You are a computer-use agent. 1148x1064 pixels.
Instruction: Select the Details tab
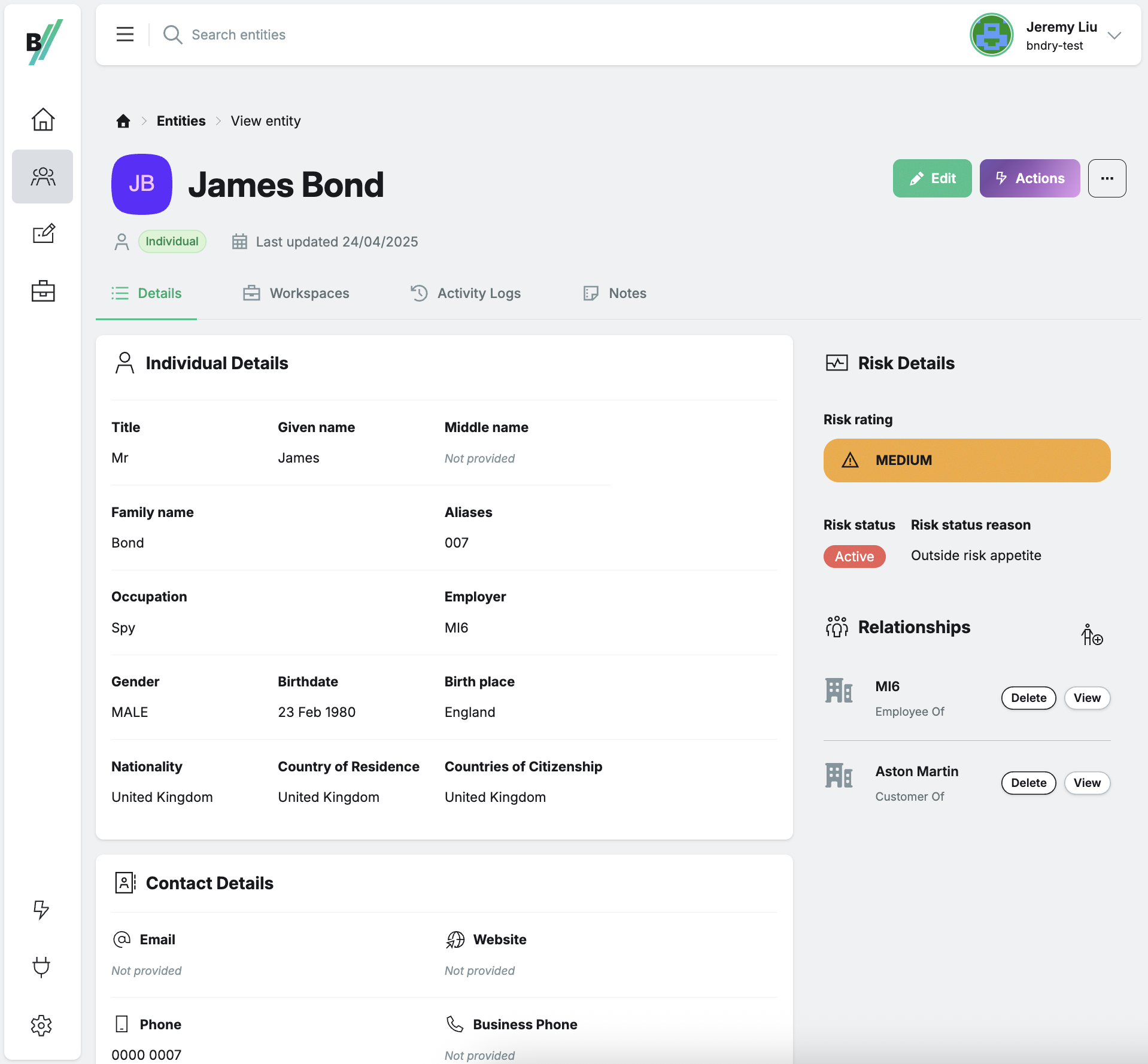(x=147, y=293)
